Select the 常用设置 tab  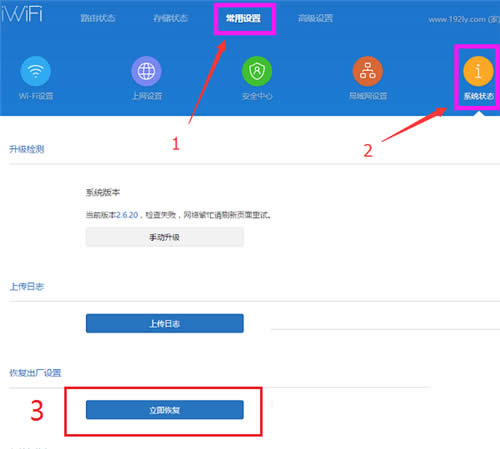pyautogui.click(x=243, y=18)
